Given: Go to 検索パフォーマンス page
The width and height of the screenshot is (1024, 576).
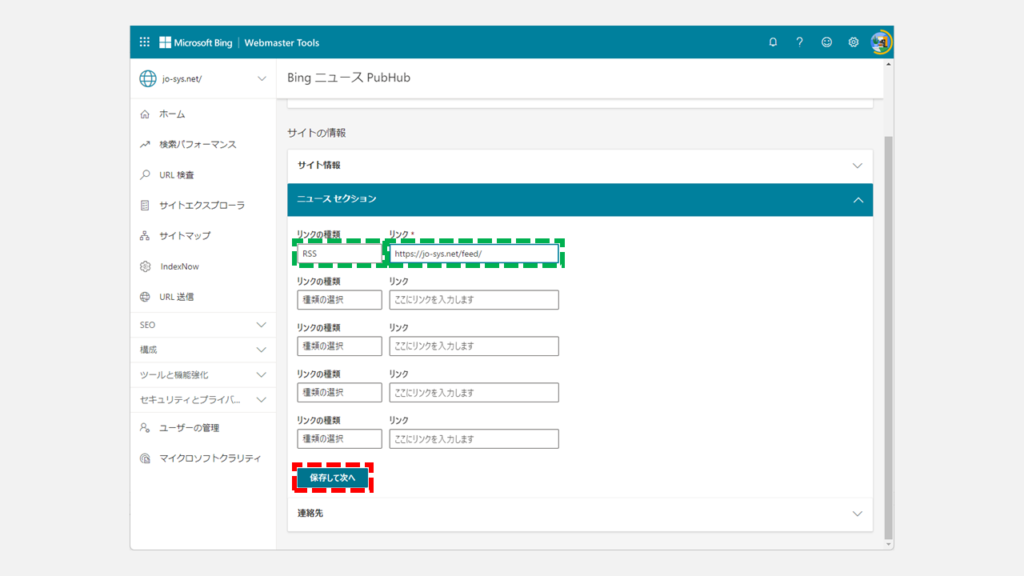Looking at the screenshot, I should point(197,144).
